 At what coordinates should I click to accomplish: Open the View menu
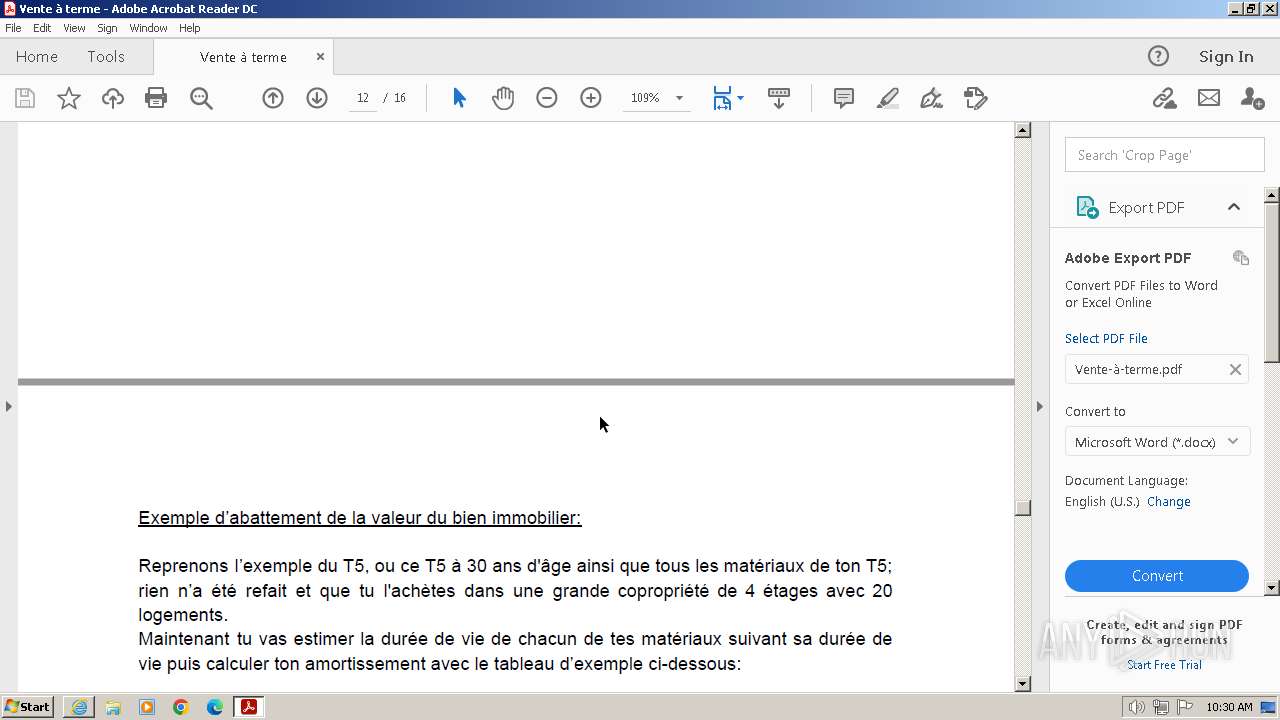coord(74,28)
